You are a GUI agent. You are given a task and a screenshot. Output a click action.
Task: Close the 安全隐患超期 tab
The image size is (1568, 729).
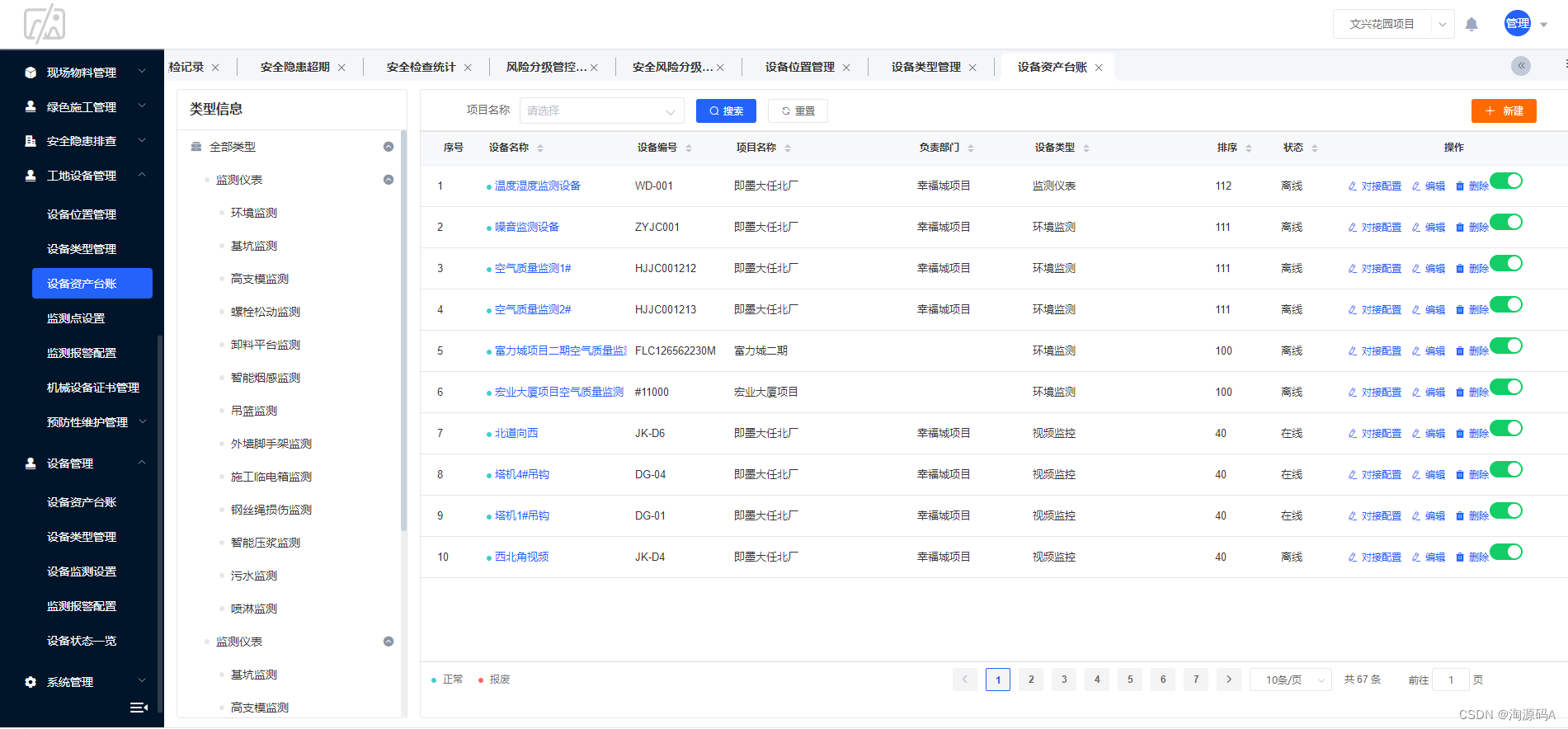(341, 68)
